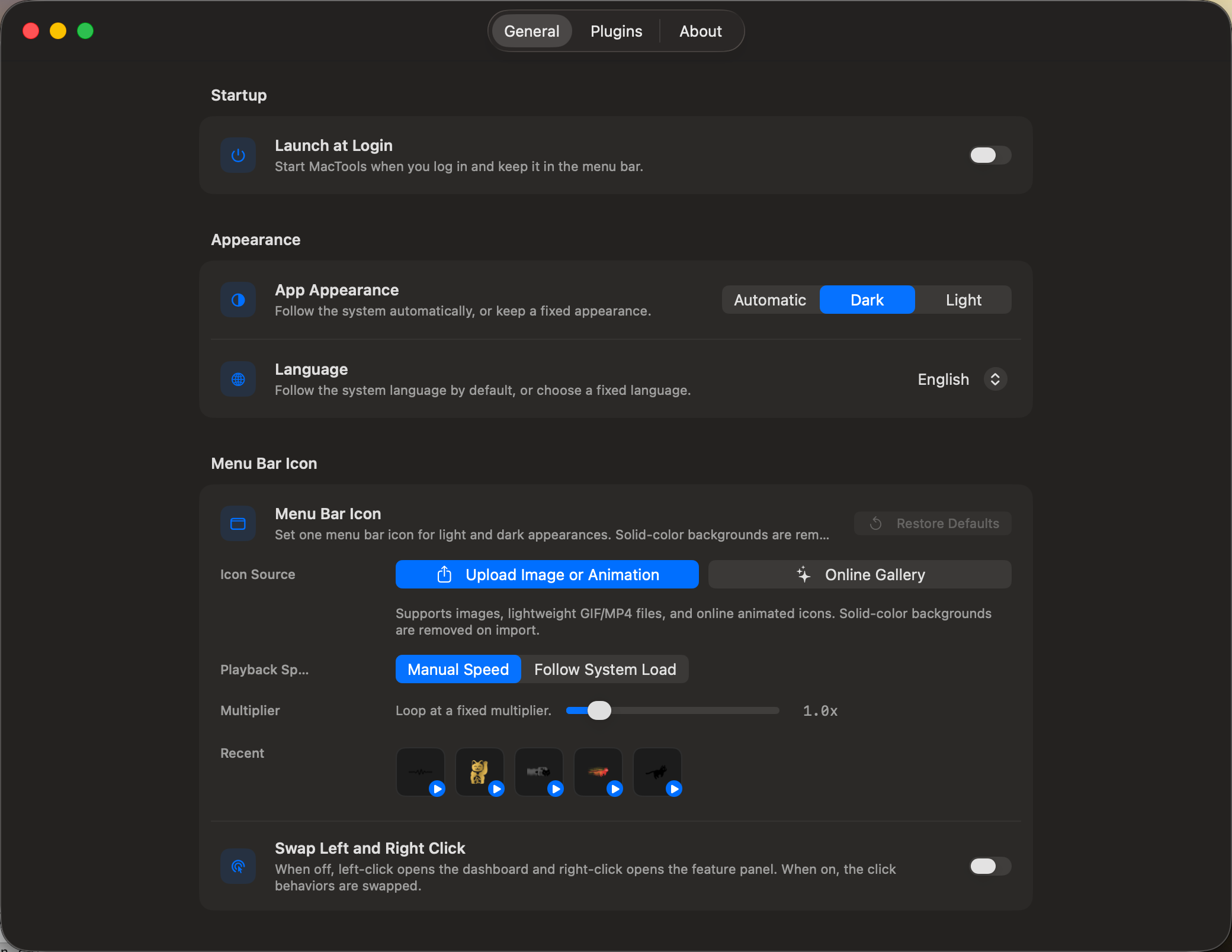
Task: Toggle Swap Left and Right Click on
Action: coord(990,866)
